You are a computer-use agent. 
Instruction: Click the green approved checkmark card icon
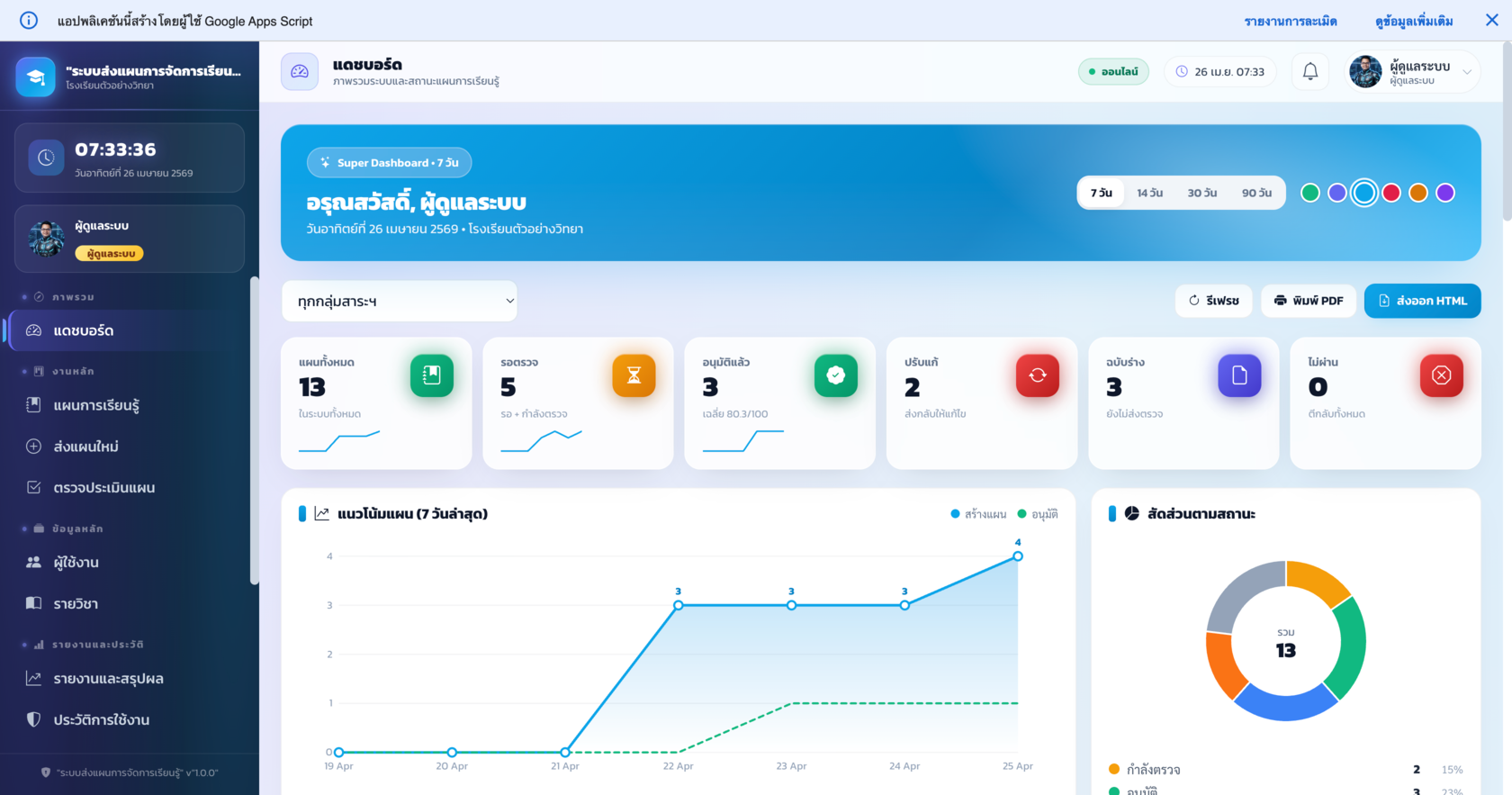point(835,375)
